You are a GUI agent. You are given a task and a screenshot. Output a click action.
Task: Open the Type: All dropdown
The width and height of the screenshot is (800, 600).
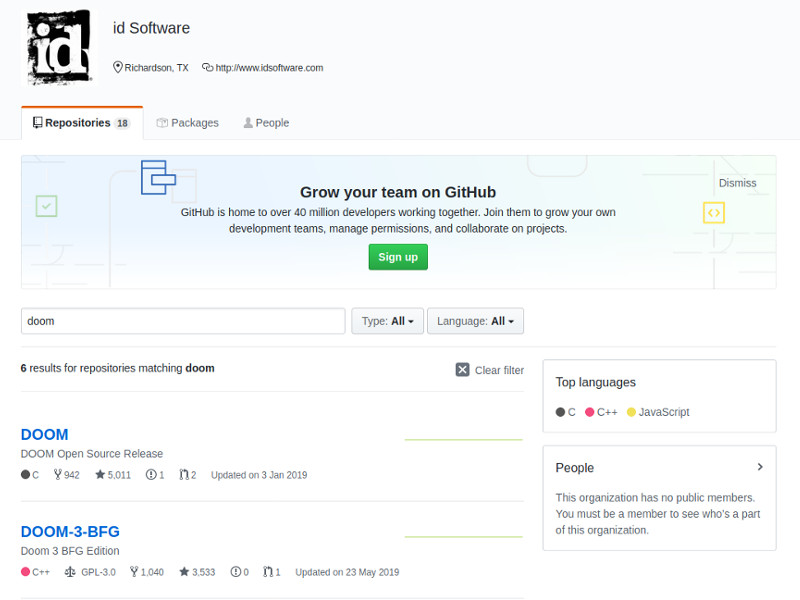pos(387,321)
